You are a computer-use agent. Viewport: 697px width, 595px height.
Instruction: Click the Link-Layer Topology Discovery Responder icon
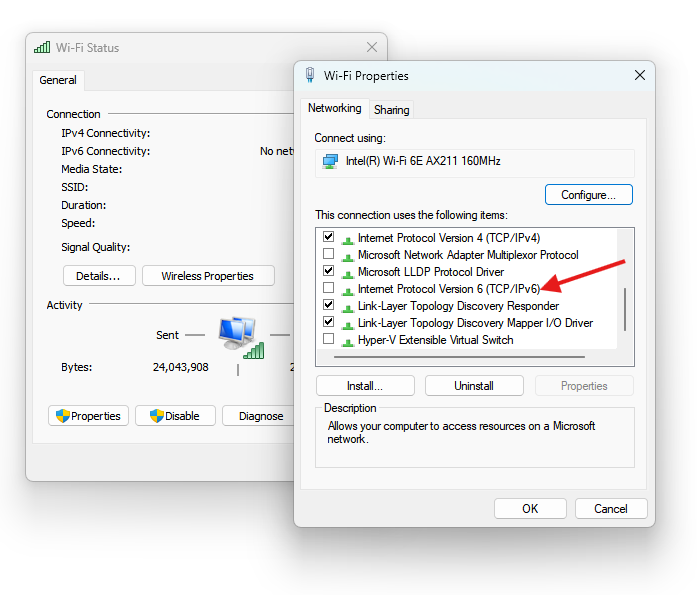[348, 306]
